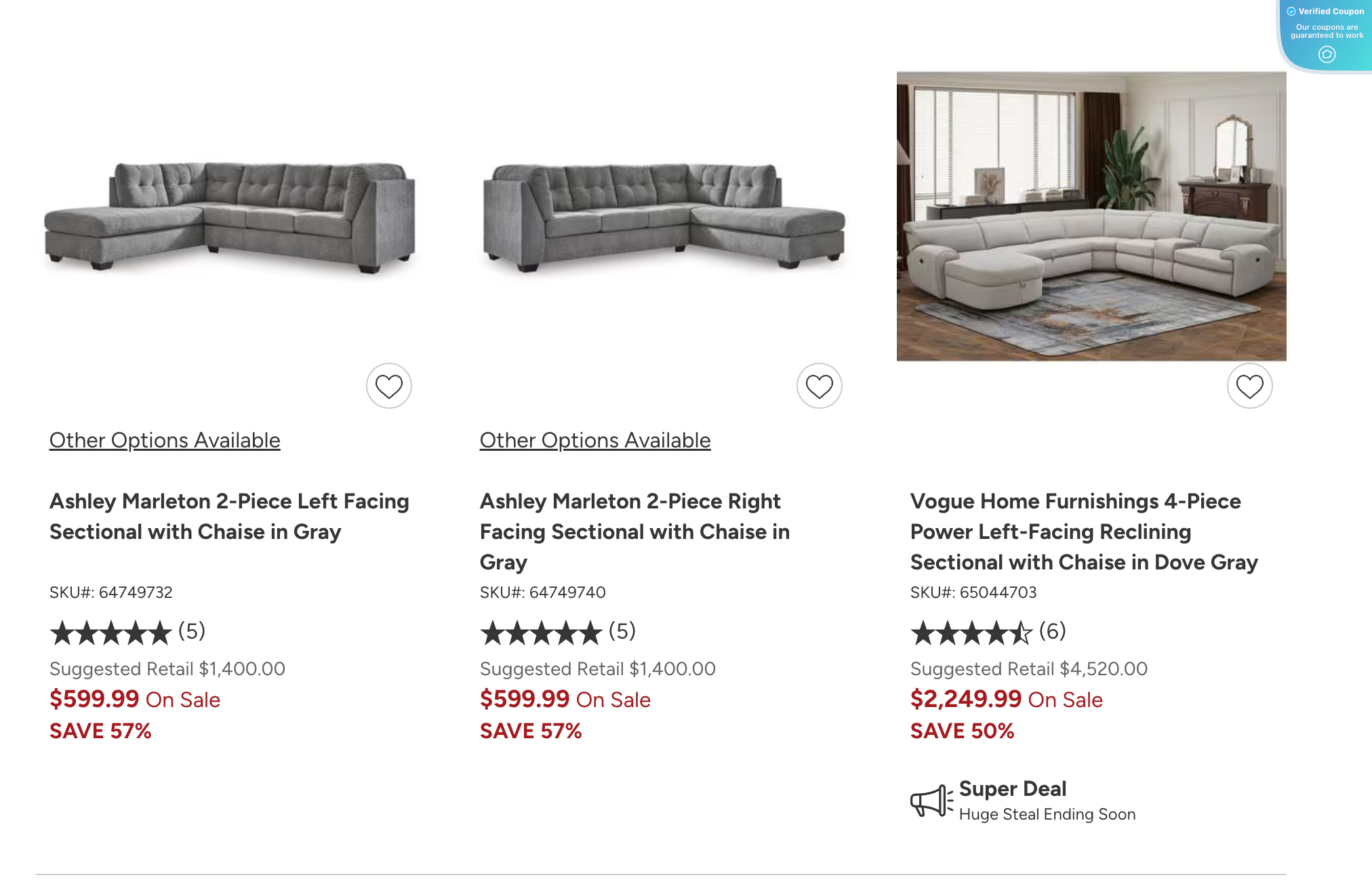Screen dimensions: 1372x884
Task: Open Other Options Available for the Left Facing Sectional
Action: tap(164, 440)
